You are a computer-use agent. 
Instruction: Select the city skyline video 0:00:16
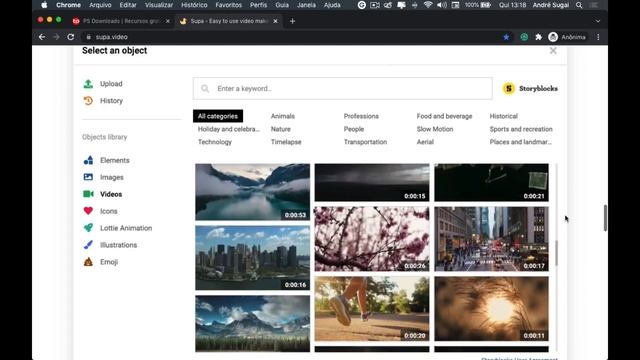pos(252,258)
